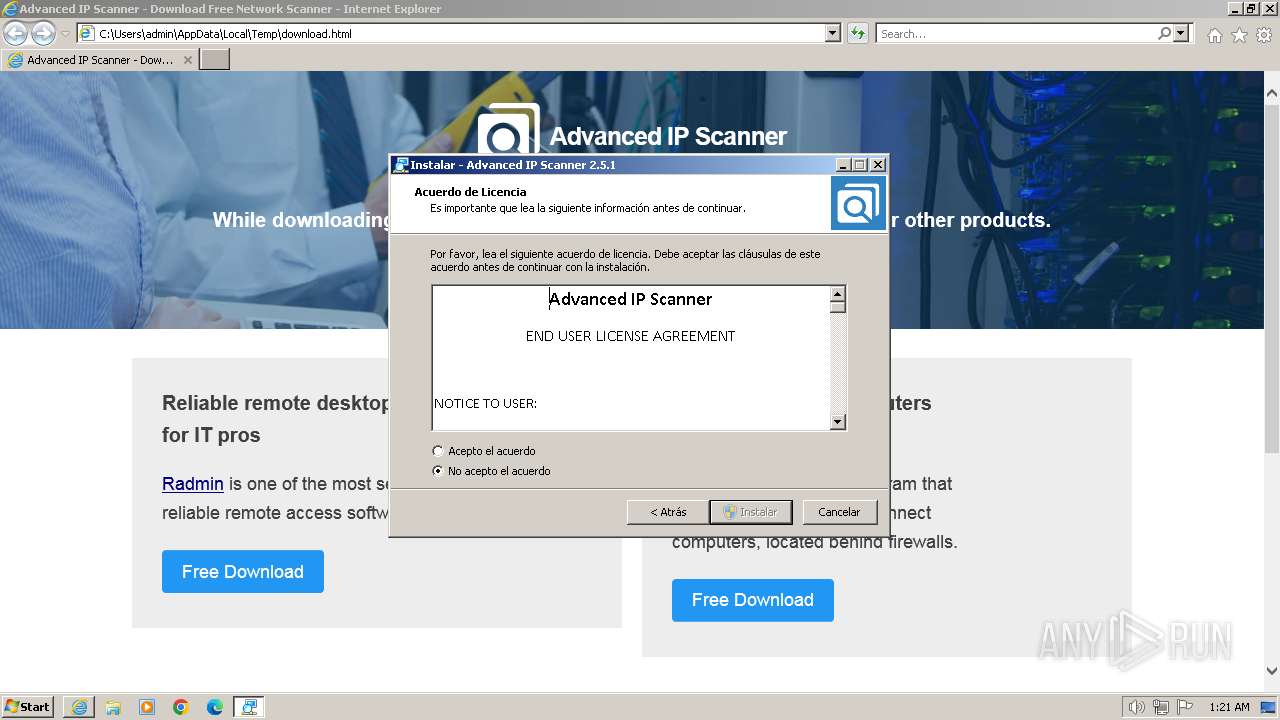1280x720 pixels.
Task: Click the system clock 1:21 AM
Action: click(x=1229, y=707)
